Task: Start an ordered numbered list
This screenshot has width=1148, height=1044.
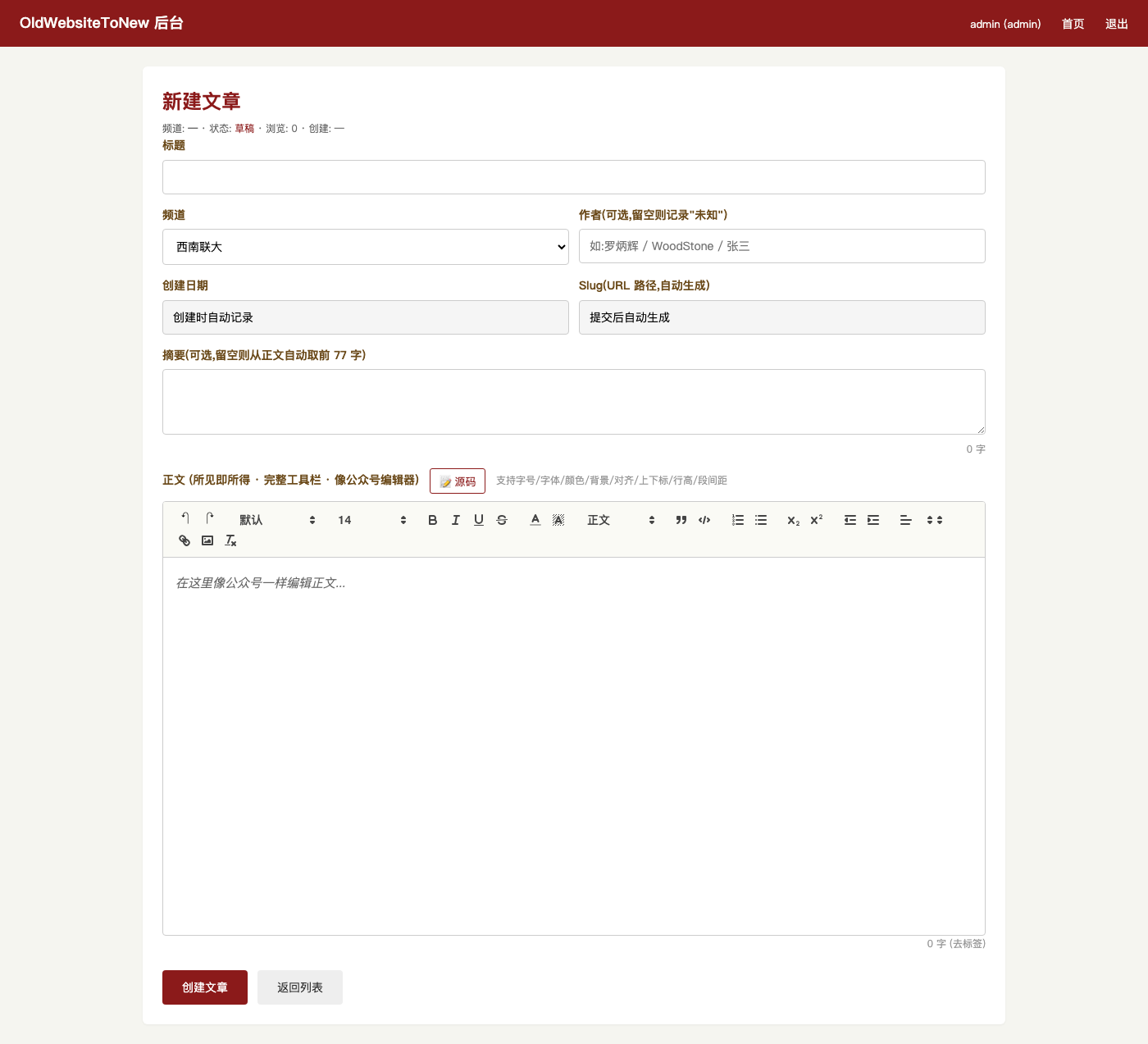Action: click(738, 520)
